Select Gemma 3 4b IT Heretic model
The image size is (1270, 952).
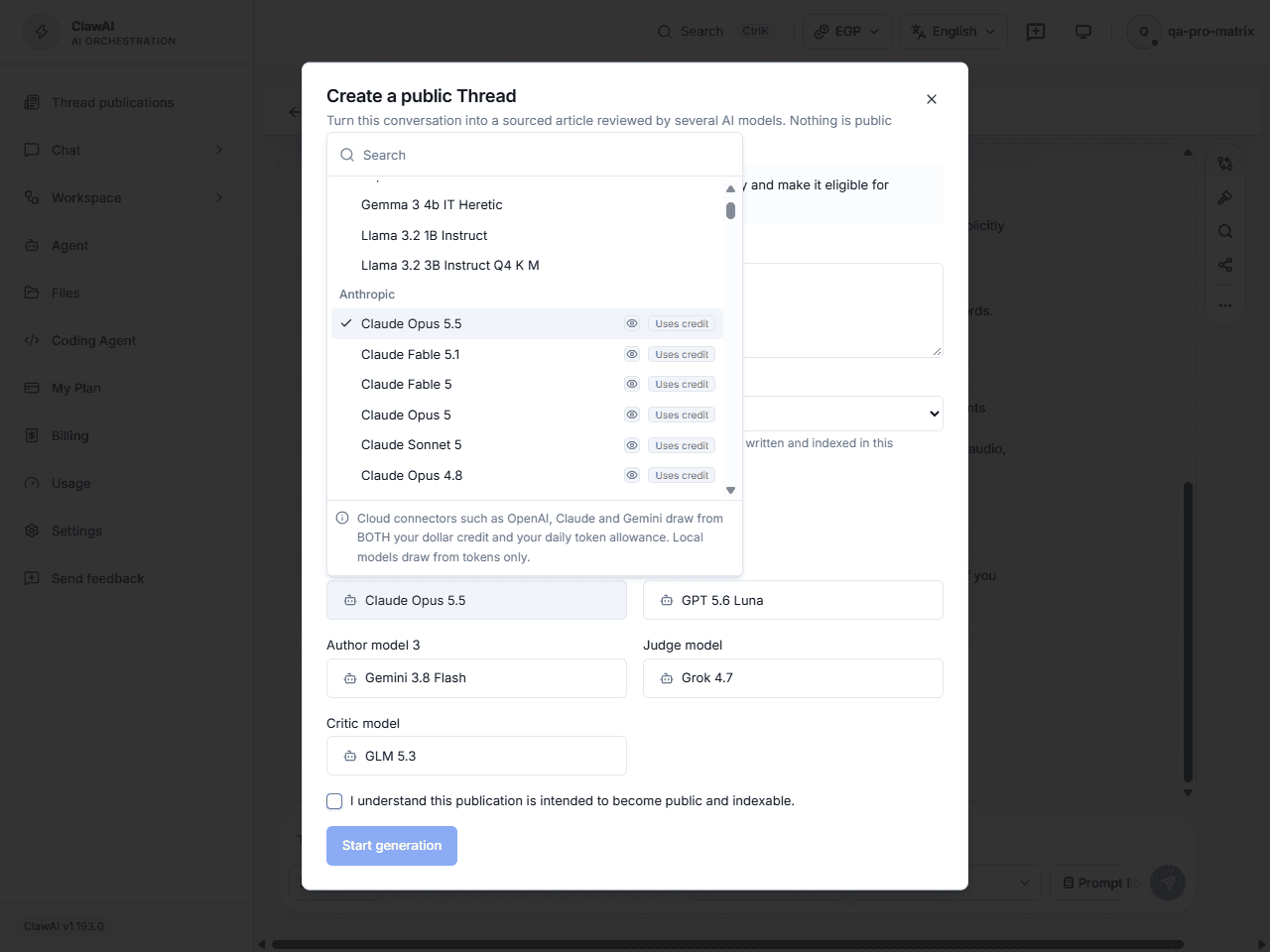[527, 205]
